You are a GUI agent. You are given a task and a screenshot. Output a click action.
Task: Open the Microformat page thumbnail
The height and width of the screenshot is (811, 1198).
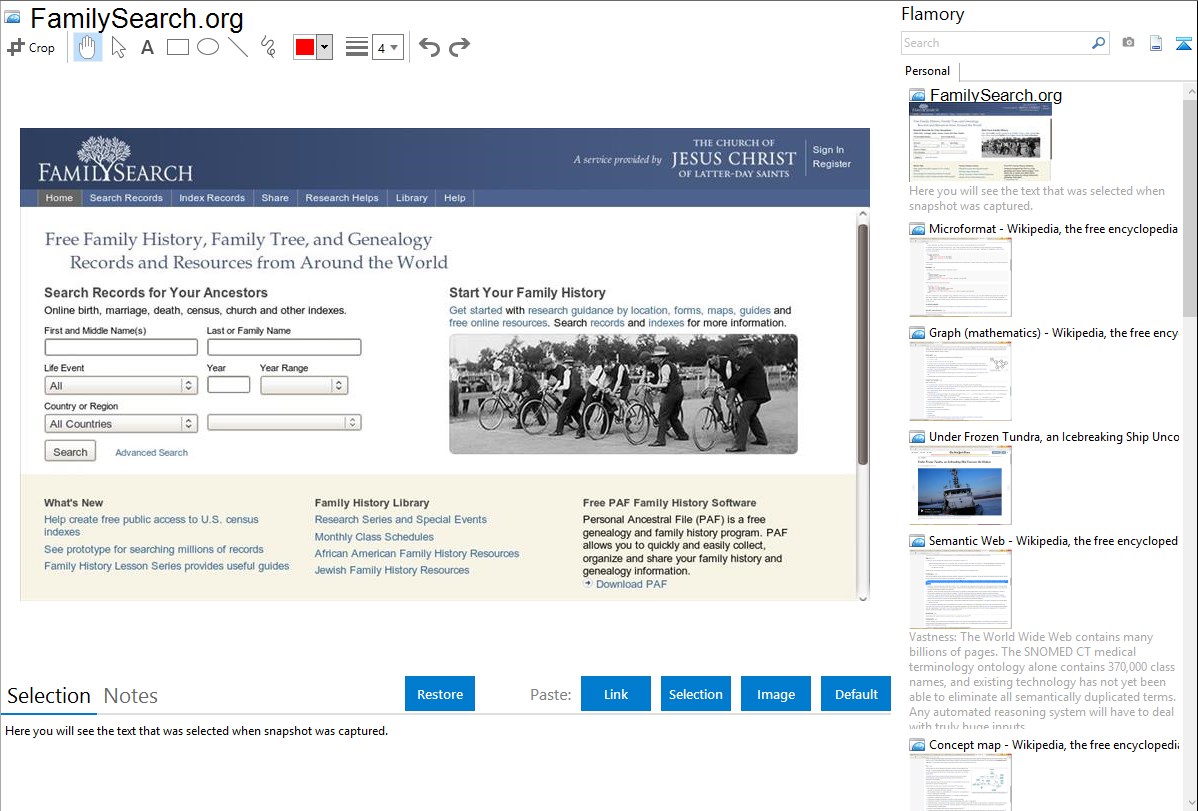[x=960, y=277]
